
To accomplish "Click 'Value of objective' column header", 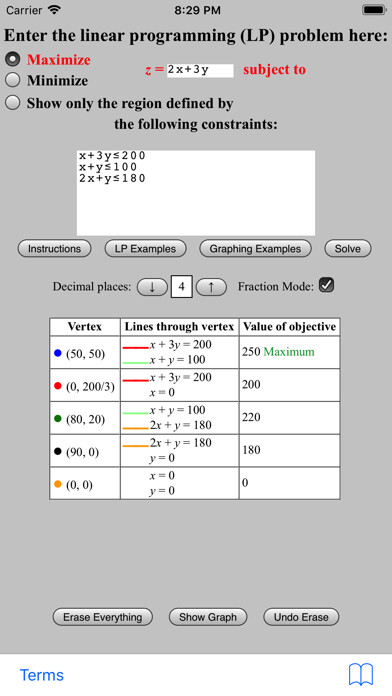I will [289, 327].
